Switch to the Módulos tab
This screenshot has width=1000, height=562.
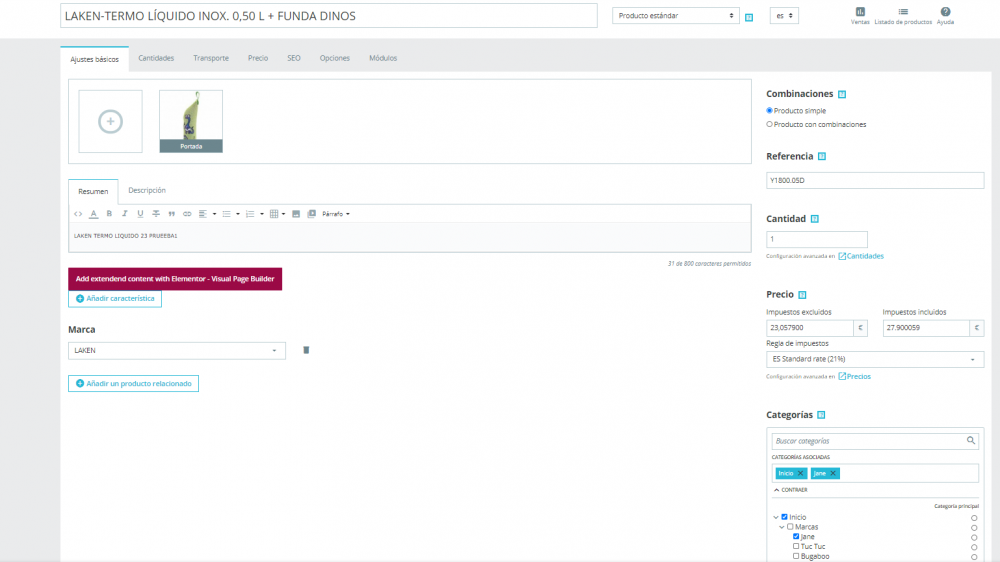[x=383, y=58]
